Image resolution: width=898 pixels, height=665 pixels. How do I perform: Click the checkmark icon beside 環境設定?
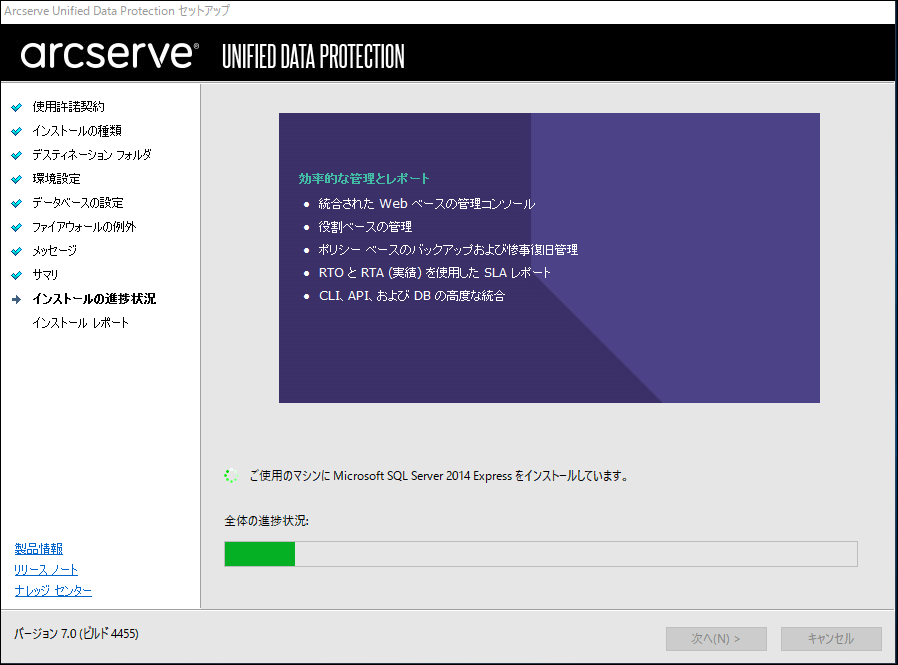17,179
